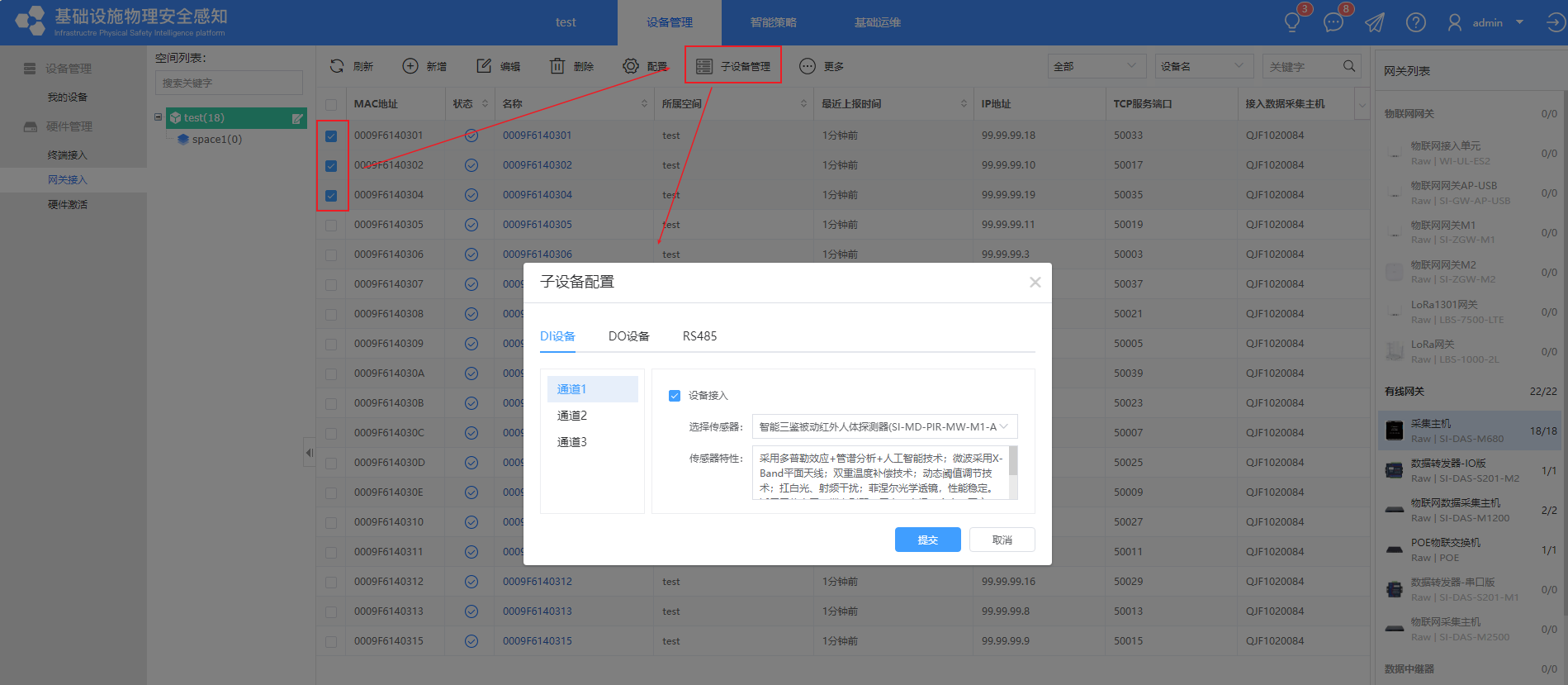The width and height of the screenshot is (1568, 685).
Task: Open the sensor selection dropdown
Action: pyautogui.click(x=884, y=426)
